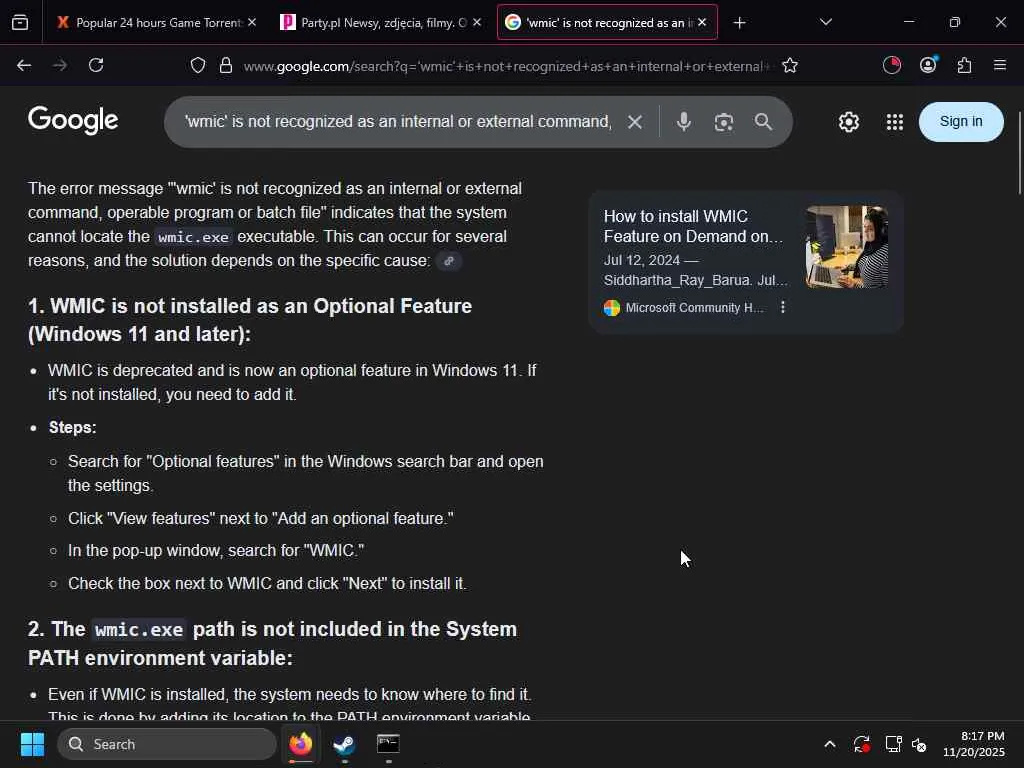Start search by voice microphone
Viewport: 1024px width, 768px height.
tap(684, 121)
